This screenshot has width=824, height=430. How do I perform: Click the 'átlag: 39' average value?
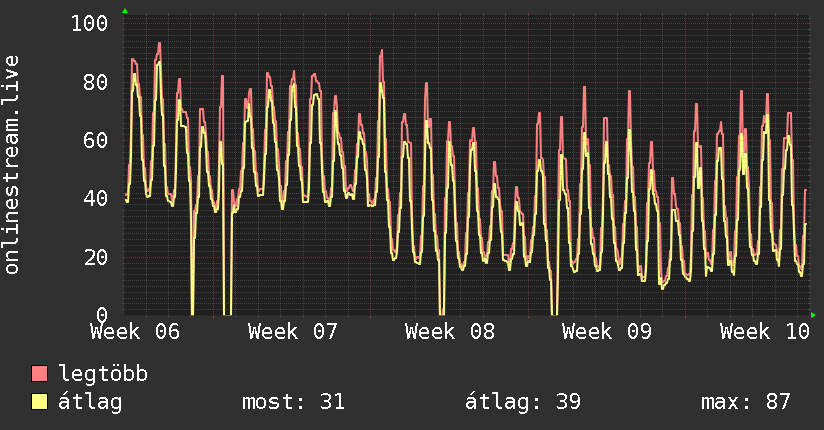tap(523, 402)
